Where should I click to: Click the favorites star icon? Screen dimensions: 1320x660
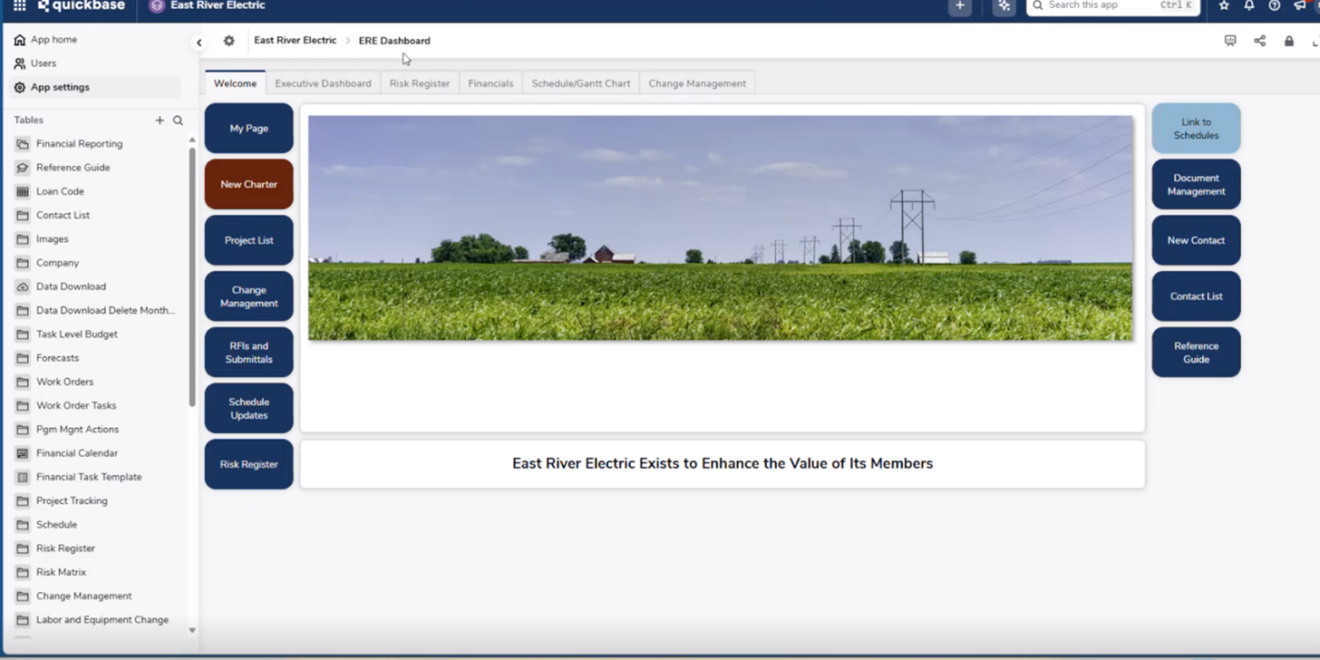(1223, 6)
